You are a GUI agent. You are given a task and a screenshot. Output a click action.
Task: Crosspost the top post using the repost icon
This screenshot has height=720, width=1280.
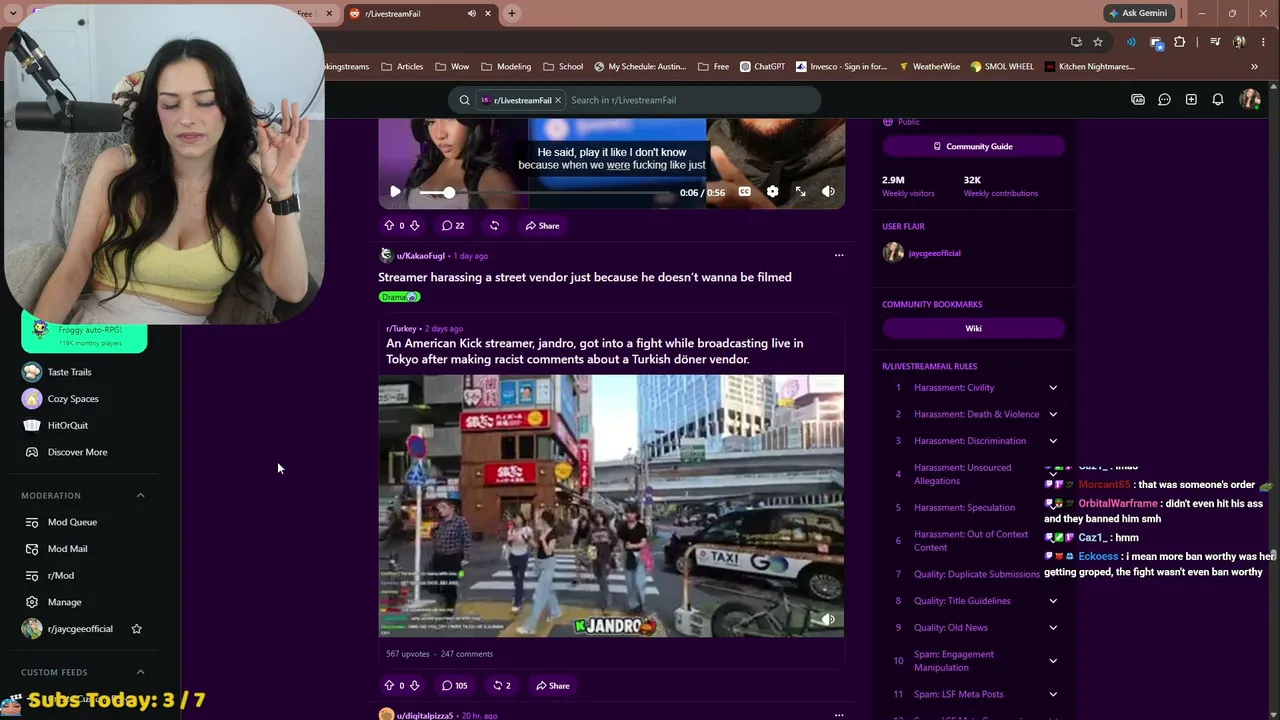[x=494, y=226]
